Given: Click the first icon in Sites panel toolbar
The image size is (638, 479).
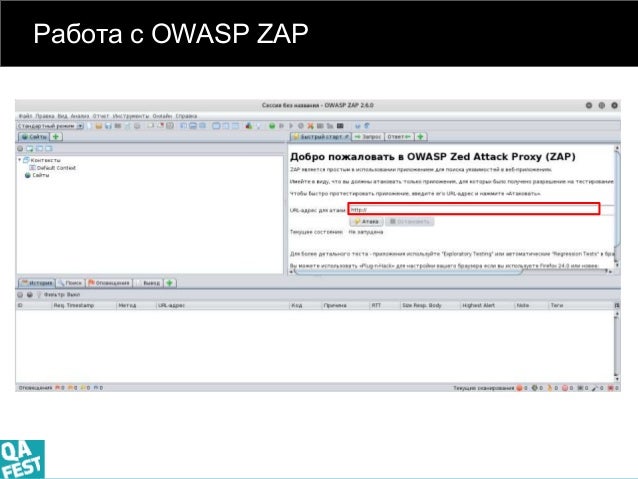Looking at the screenshot, I should (x=20, y=149).
